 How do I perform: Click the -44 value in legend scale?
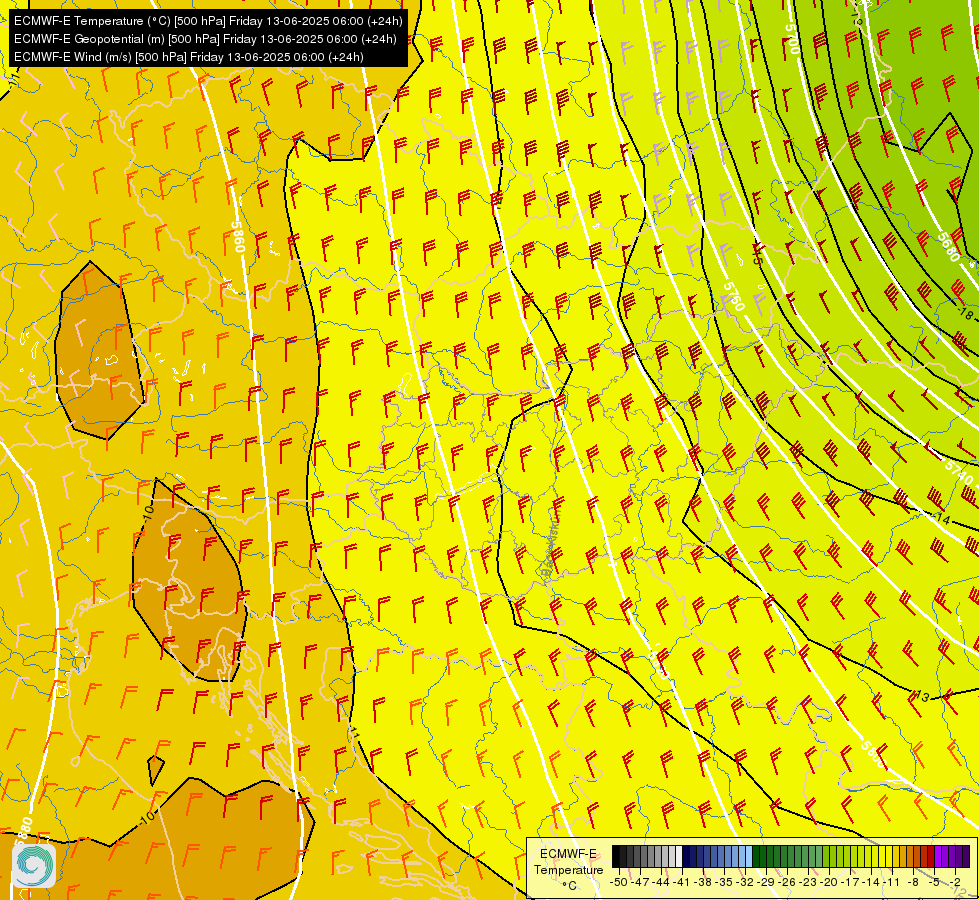pos(661,882)
